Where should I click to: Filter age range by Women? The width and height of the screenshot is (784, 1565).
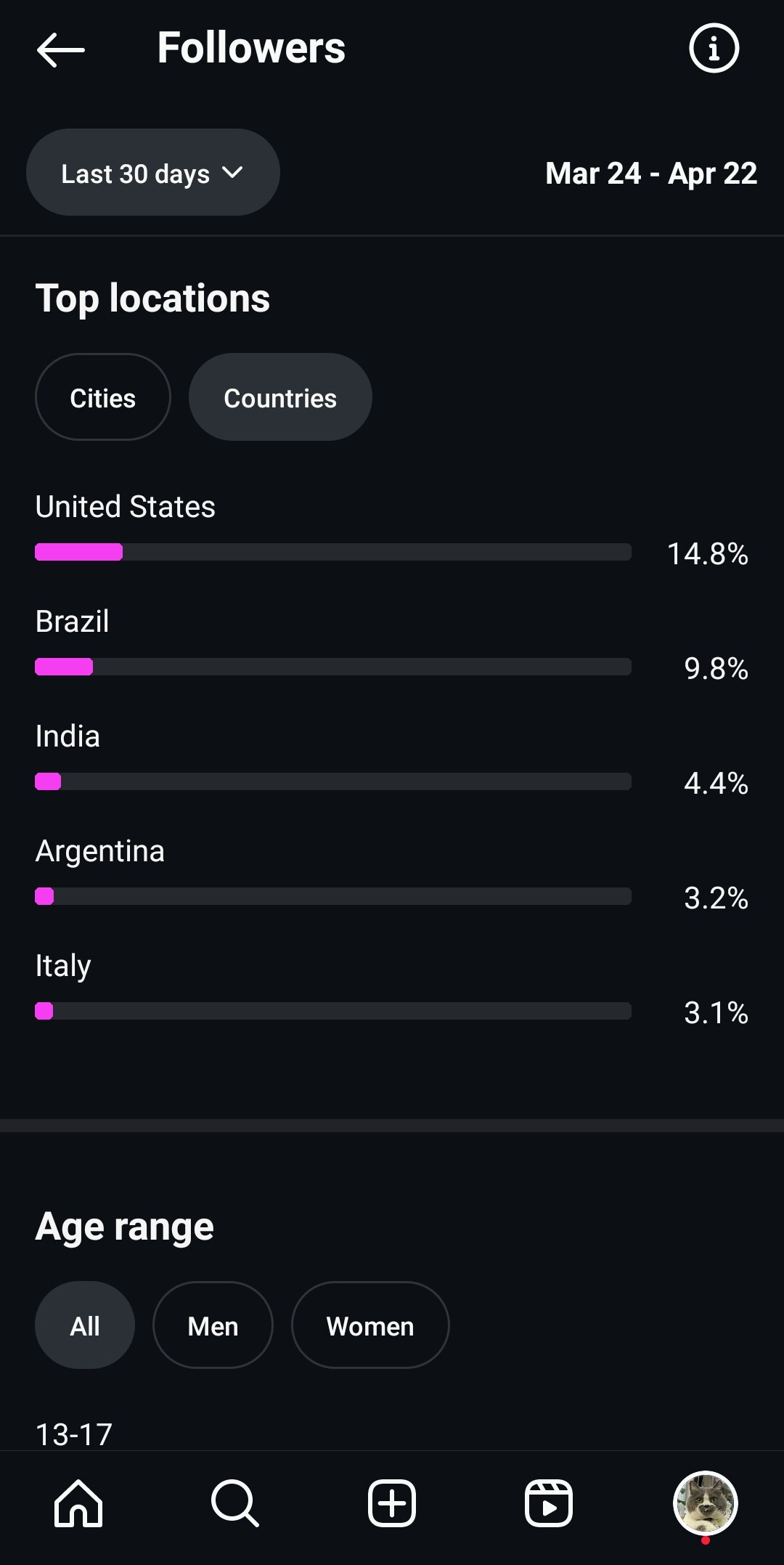click(370, 1325)
